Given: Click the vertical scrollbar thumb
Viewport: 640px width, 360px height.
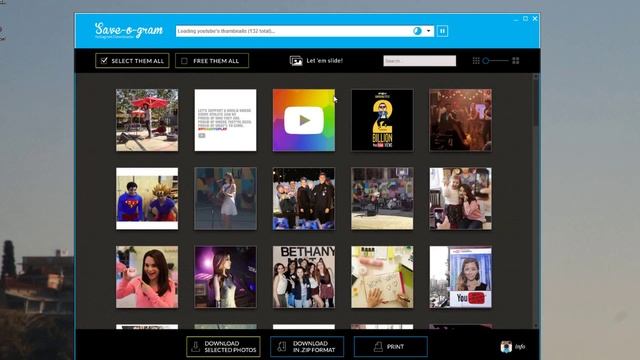Looking at the screenshot, I should tap(536, 102).
